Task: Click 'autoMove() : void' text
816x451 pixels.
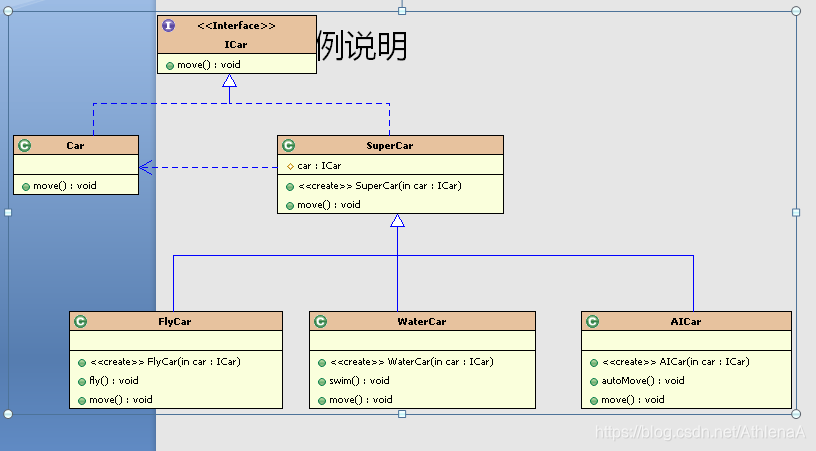Action: (643, 381)
